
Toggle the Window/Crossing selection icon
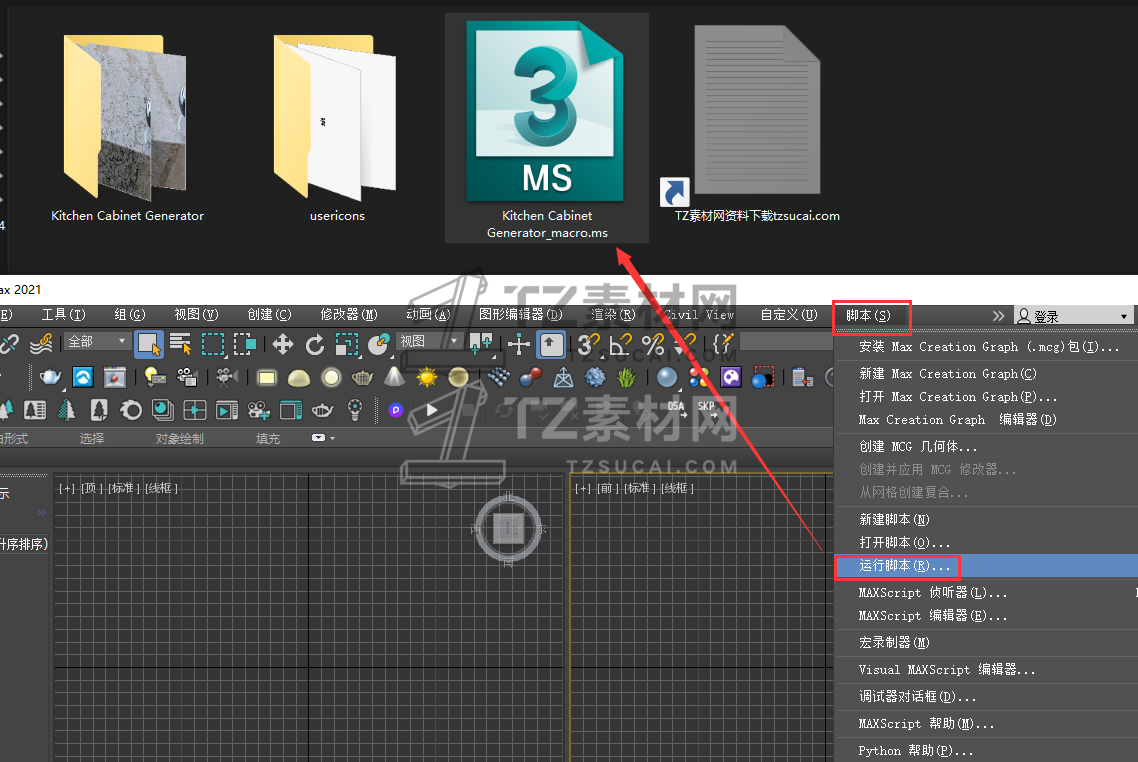245,344
